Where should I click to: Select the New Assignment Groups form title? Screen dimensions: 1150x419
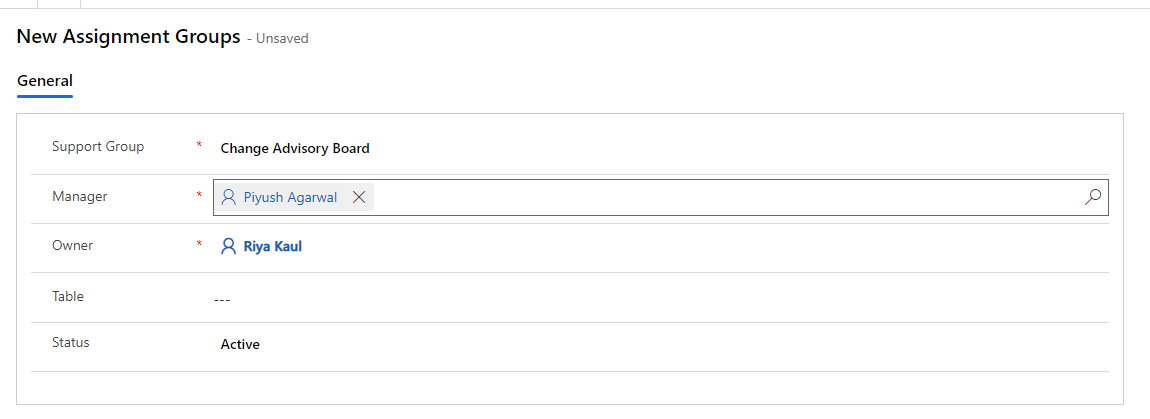click(x=128, y=36)
